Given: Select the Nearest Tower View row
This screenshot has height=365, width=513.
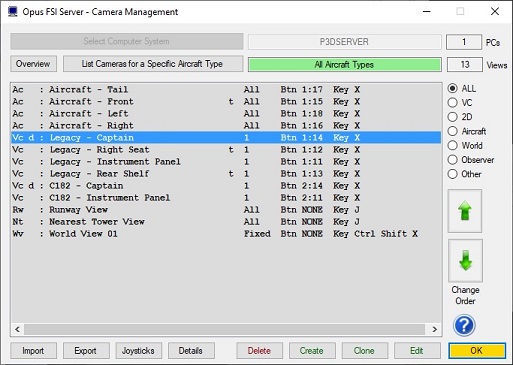Looking at the screenshot, I should [x=226, y=222].
